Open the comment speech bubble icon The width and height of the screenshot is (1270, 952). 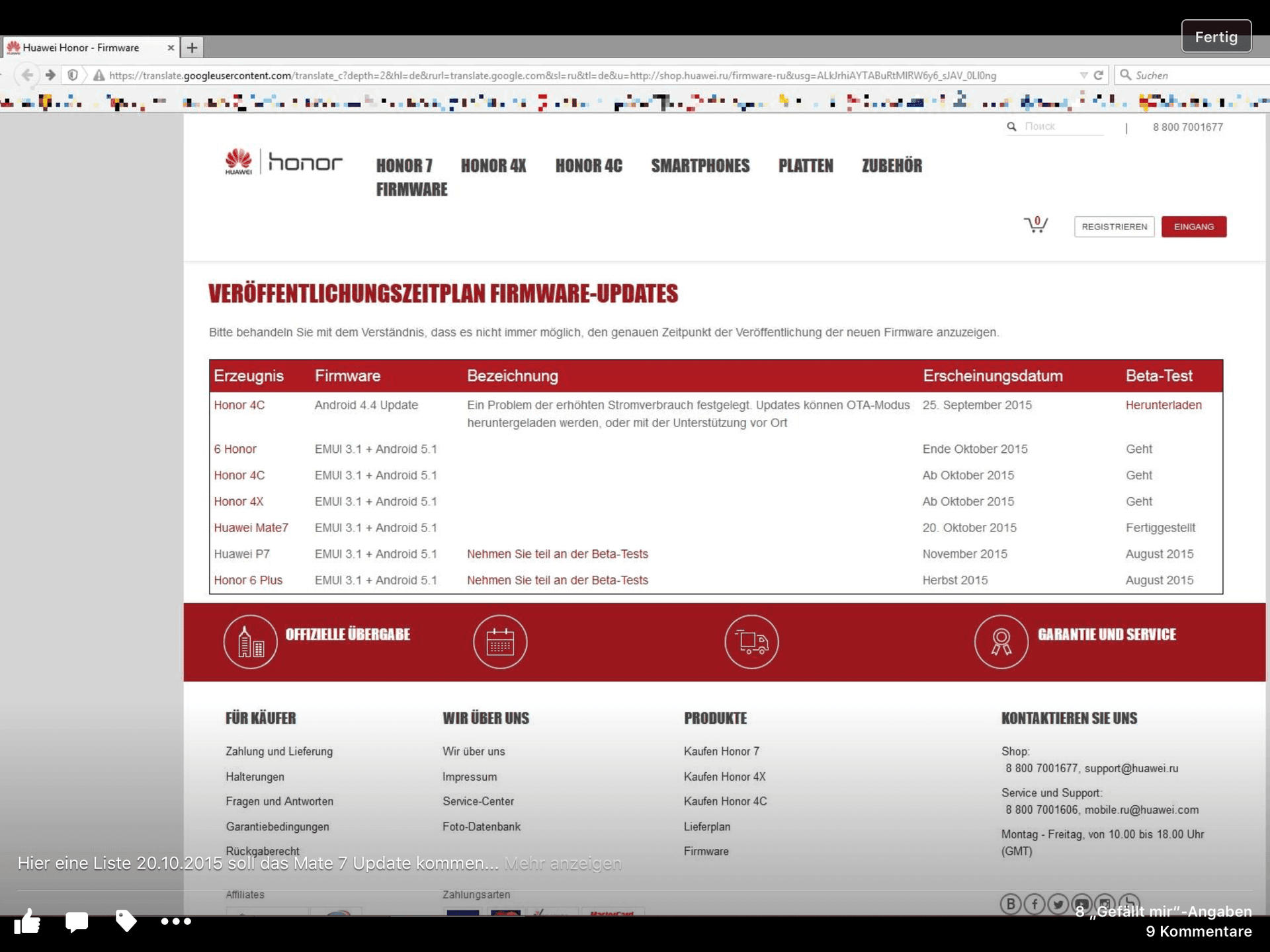(77, 921)
